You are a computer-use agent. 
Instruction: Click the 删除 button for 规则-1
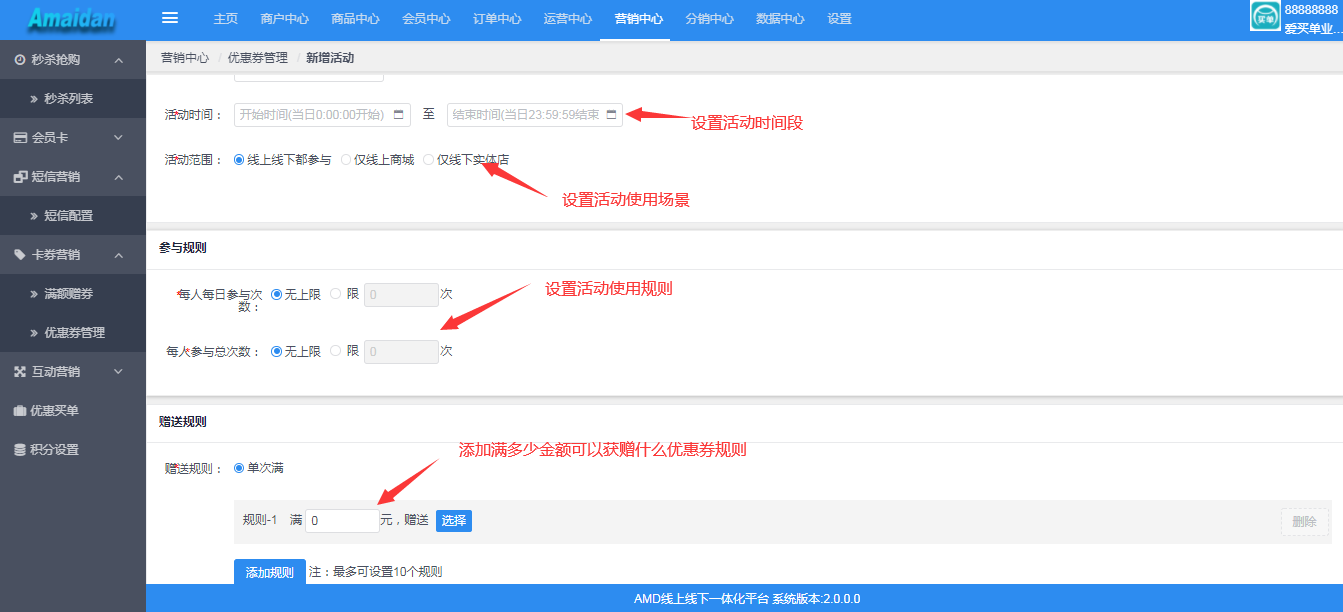[x=1305, y=521]
